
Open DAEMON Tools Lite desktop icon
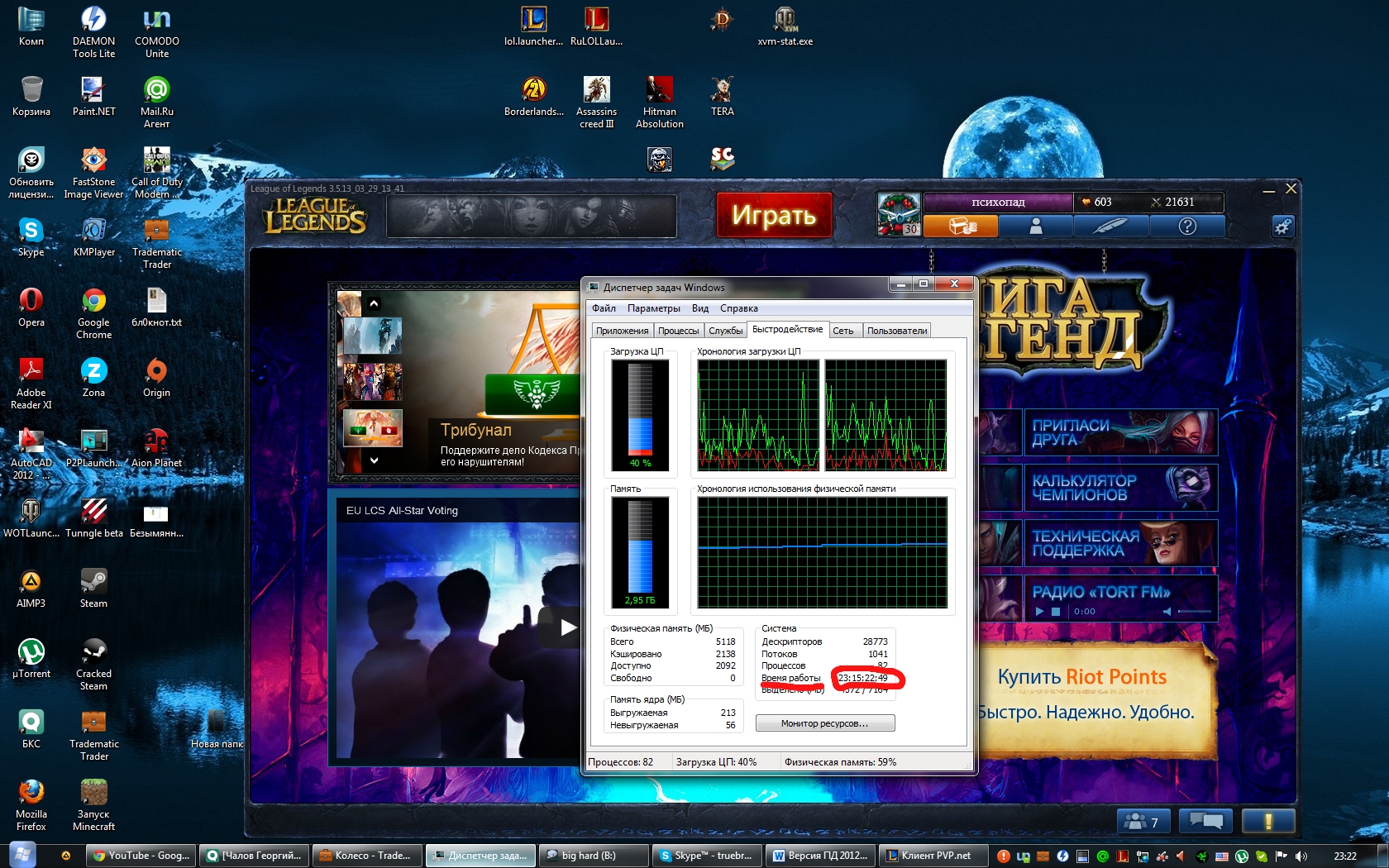(93, 32)
